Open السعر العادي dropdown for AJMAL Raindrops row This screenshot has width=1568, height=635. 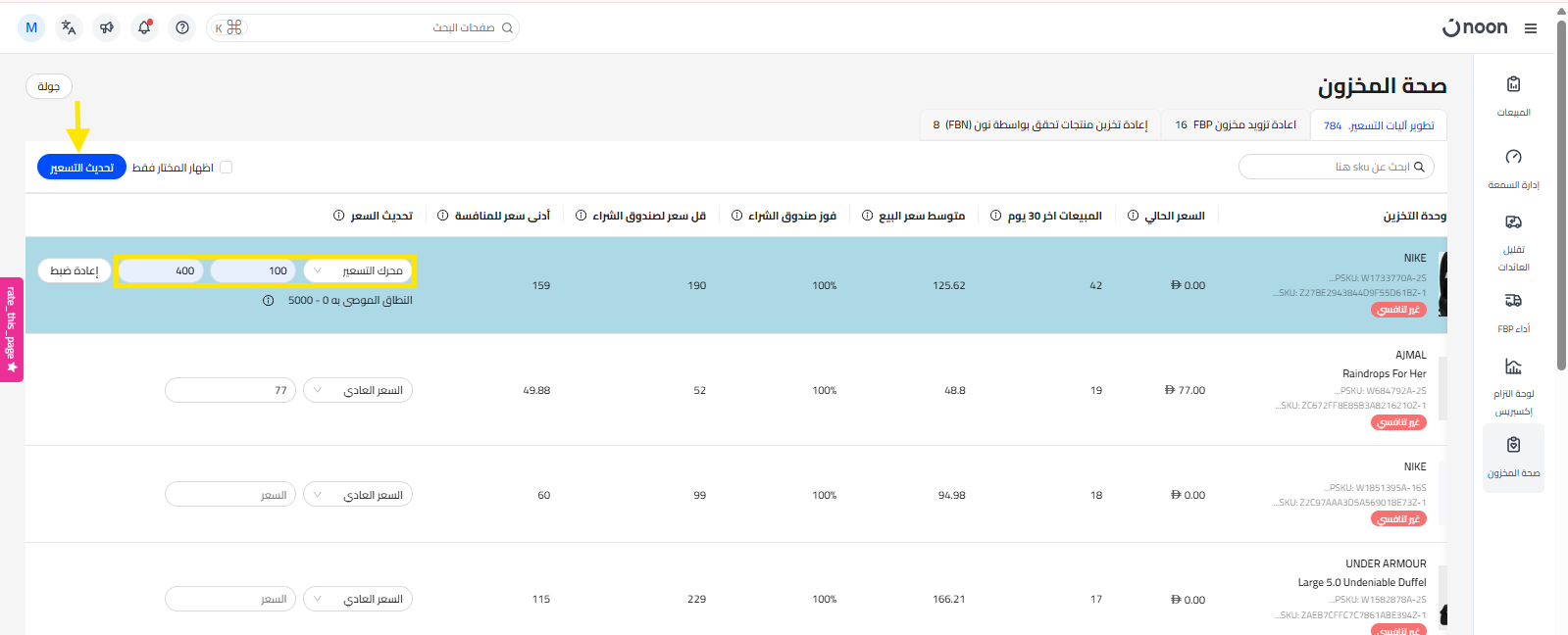pos(358,390)
